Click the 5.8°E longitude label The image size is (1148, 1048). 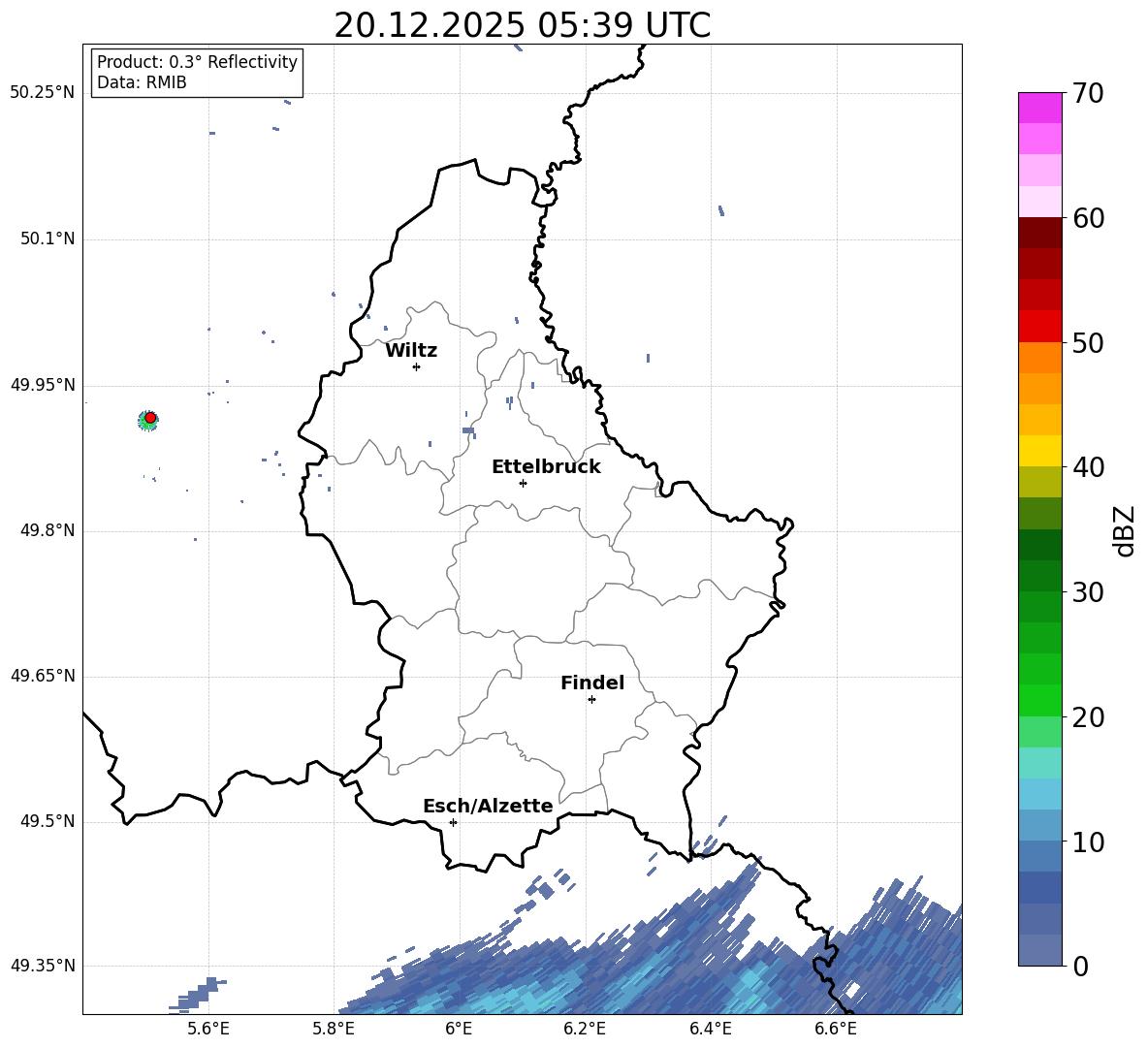(334, 1029)
